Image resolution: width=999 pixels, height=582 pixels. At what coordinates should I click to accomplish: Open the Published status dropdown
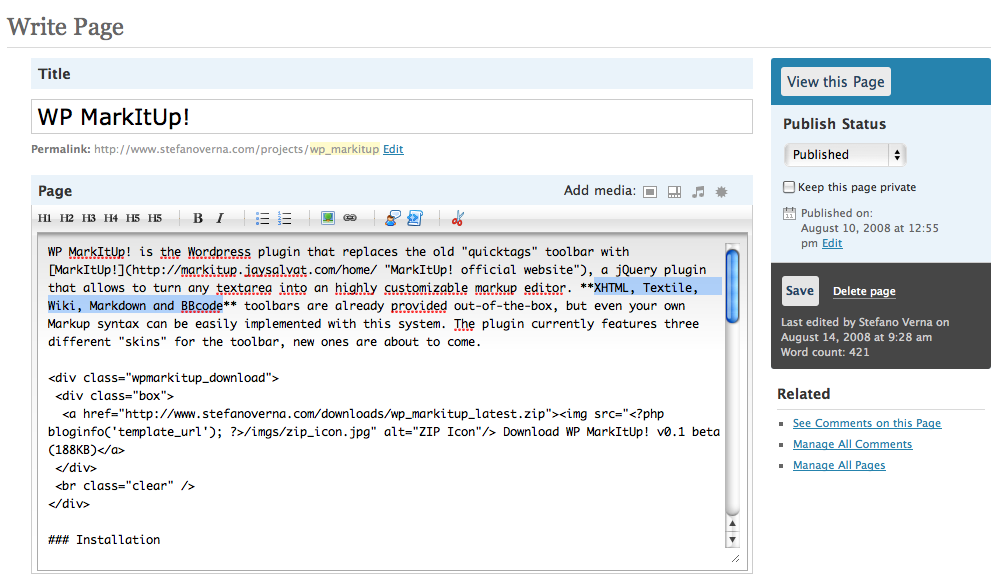(845, 155)
